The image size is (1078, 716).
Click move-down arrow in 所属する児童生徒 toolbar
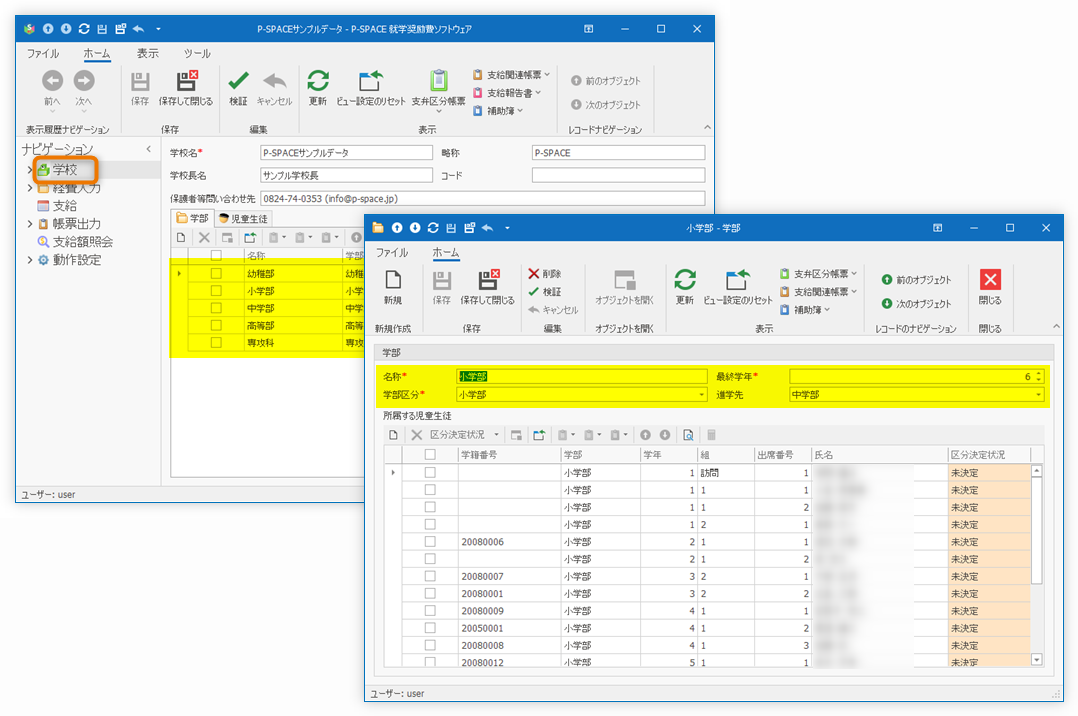click(665, 435)
